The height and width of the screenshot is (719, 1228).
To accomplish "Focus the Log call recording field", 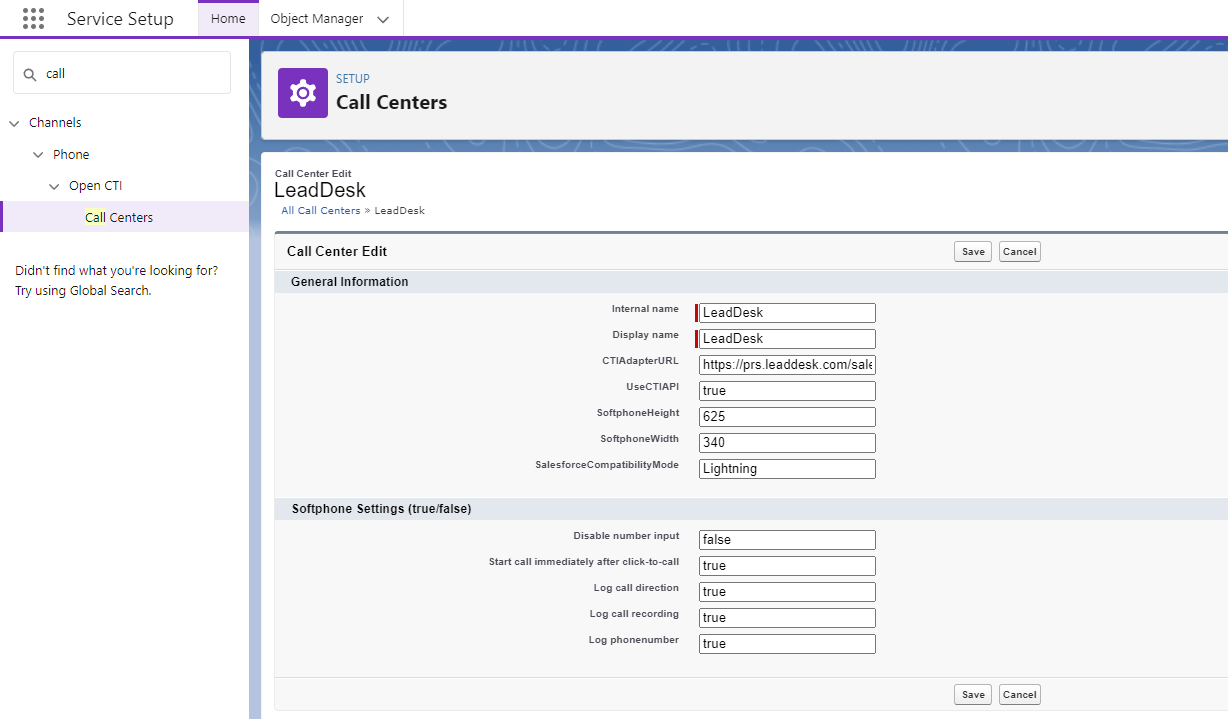I will (x=787, y=618).
